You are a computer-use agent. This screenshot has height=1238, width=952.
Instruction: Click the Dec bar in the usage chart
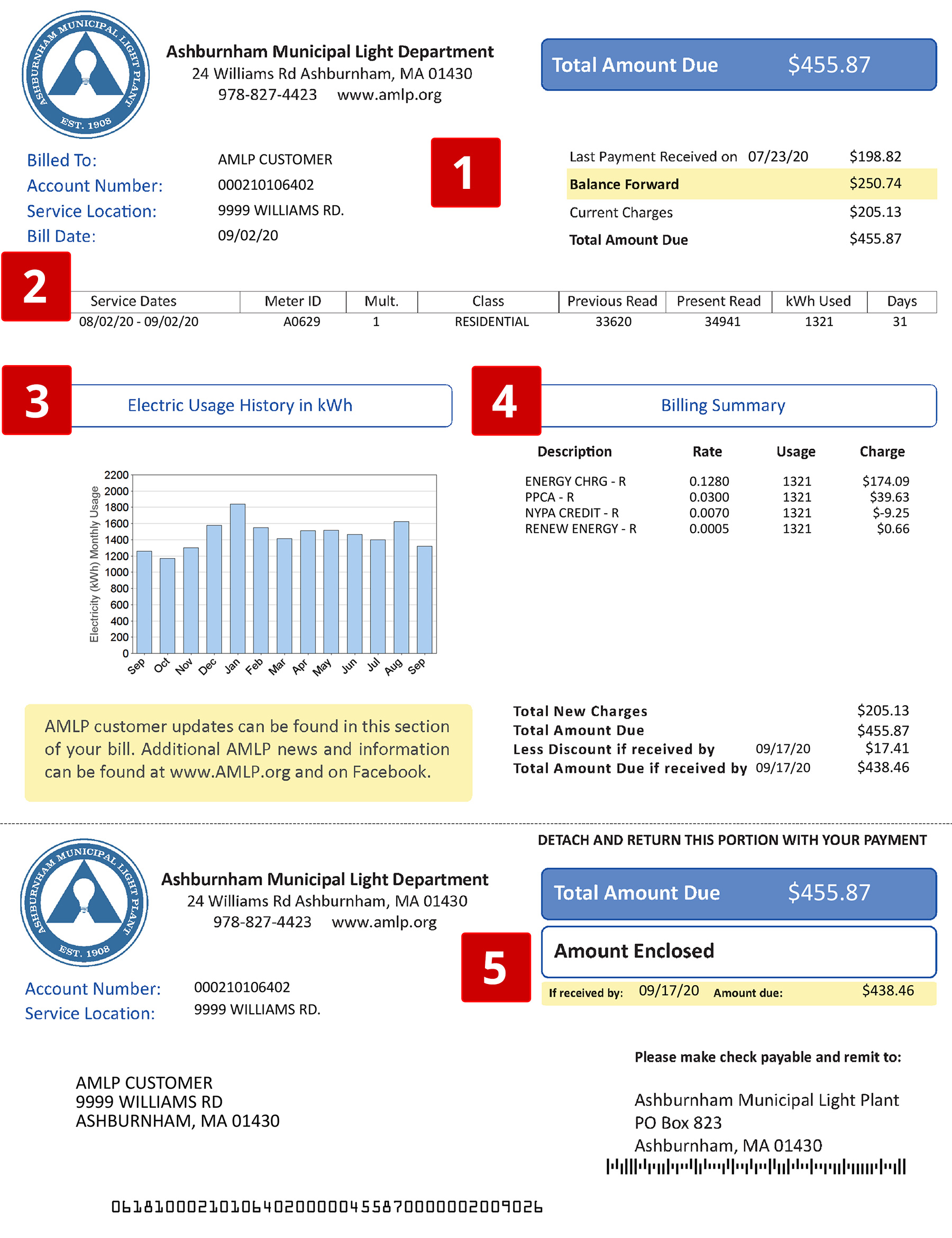pos(214,589)
